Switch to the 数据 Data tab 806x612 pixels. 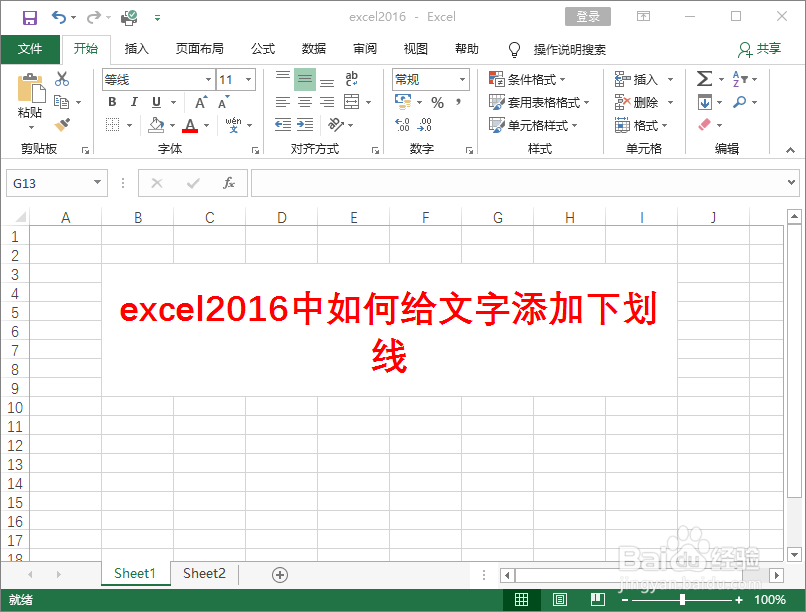tap(314, 49)
